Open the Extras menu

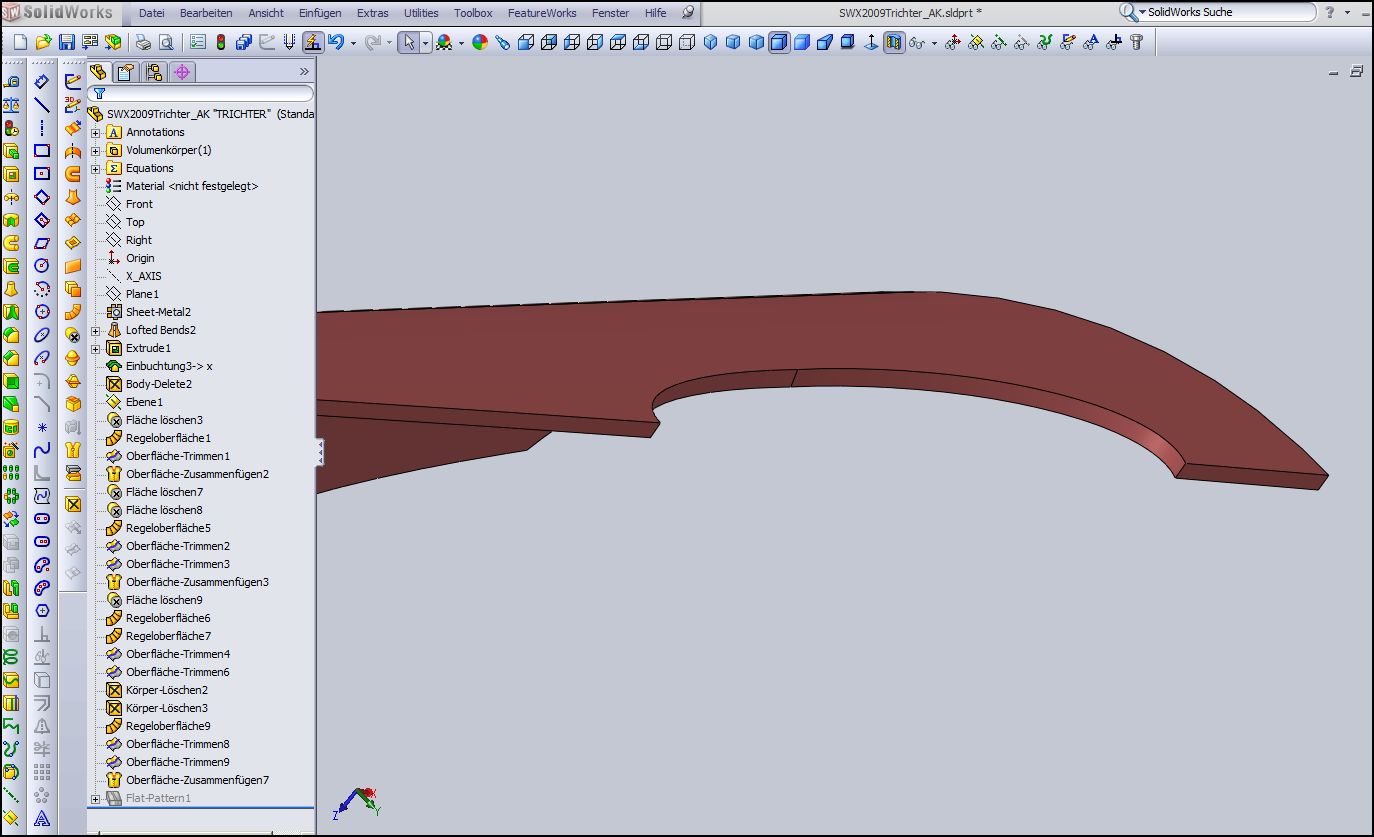pyautogui.click(x=373, y=13)
